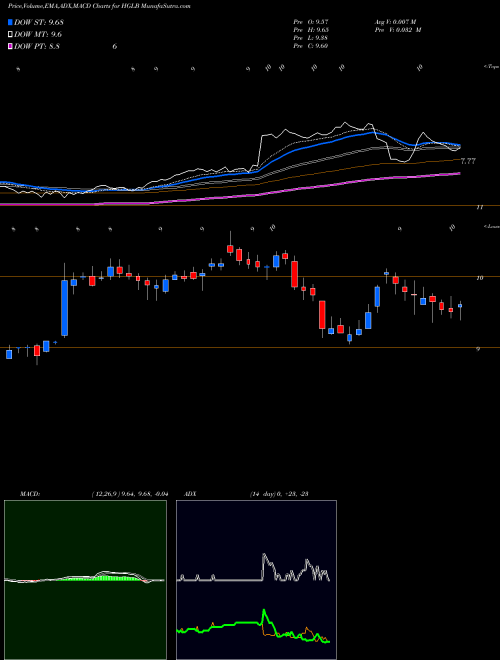
Task: Click the 'Pre C: 9.60' close value
Action: pyautogui.click(x=311, y=46)
